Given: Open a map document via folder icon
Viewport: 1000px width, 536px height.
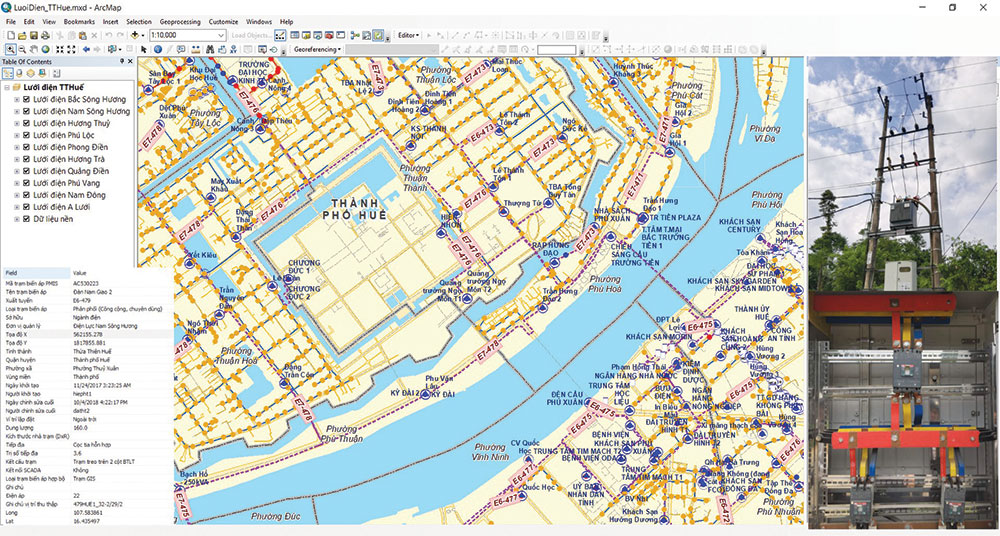Looking at the screenshot, I should [x=22, y=35].
